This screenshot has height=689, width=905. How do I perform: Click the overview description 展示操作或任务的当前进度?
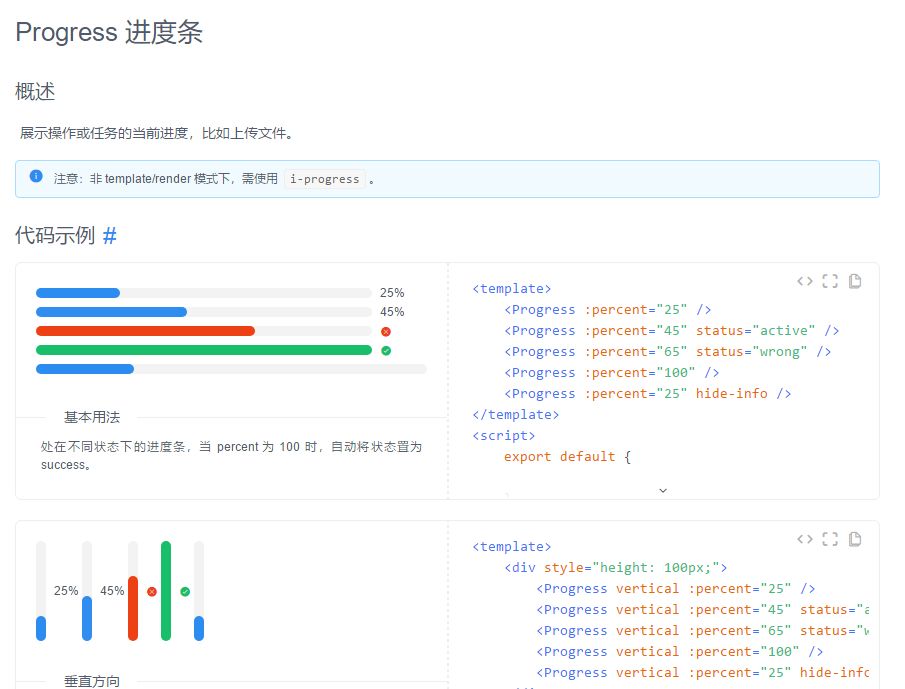[157, 133]
